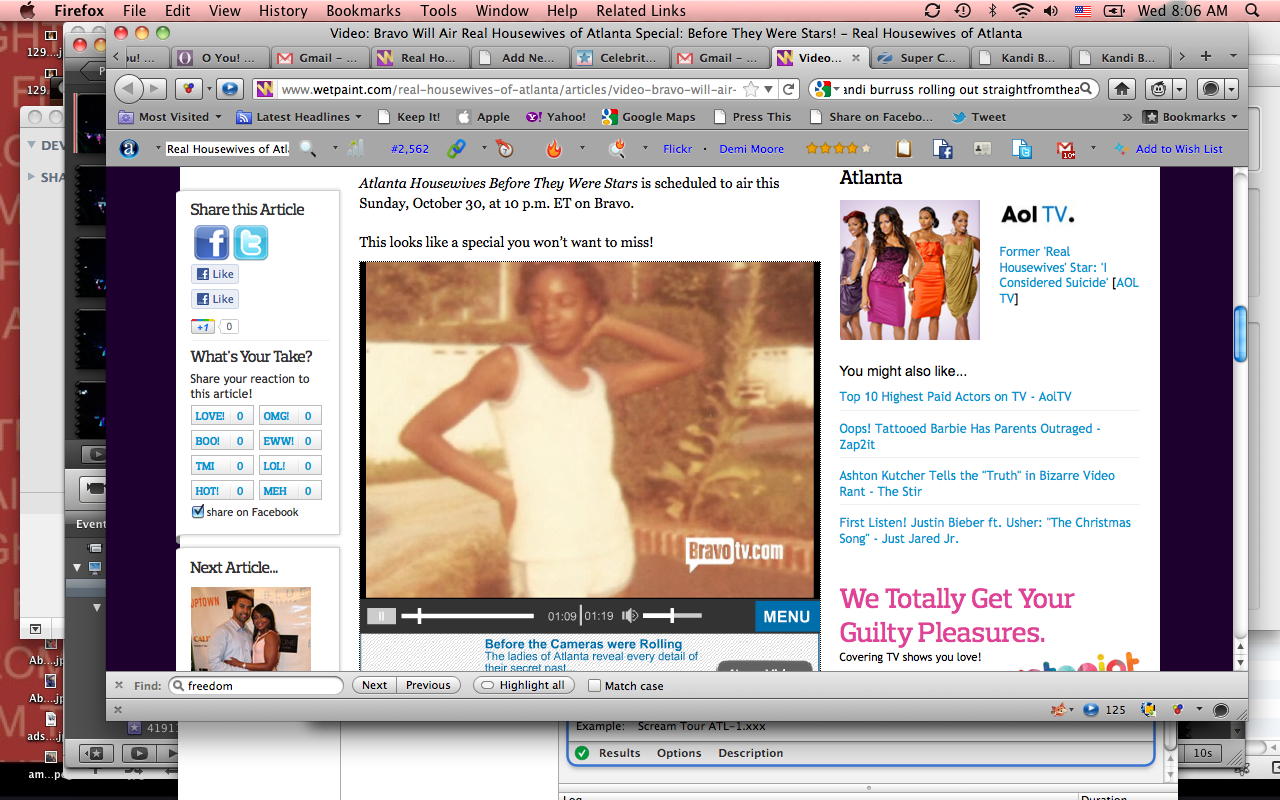The image size is (1280, 800).
Task: Click the Twitter share icon in sidebar
Action: coord(251,243)
